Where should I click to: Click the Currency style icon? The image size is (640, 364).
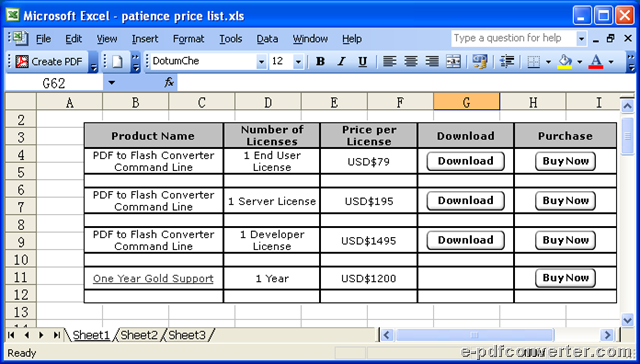480,62
